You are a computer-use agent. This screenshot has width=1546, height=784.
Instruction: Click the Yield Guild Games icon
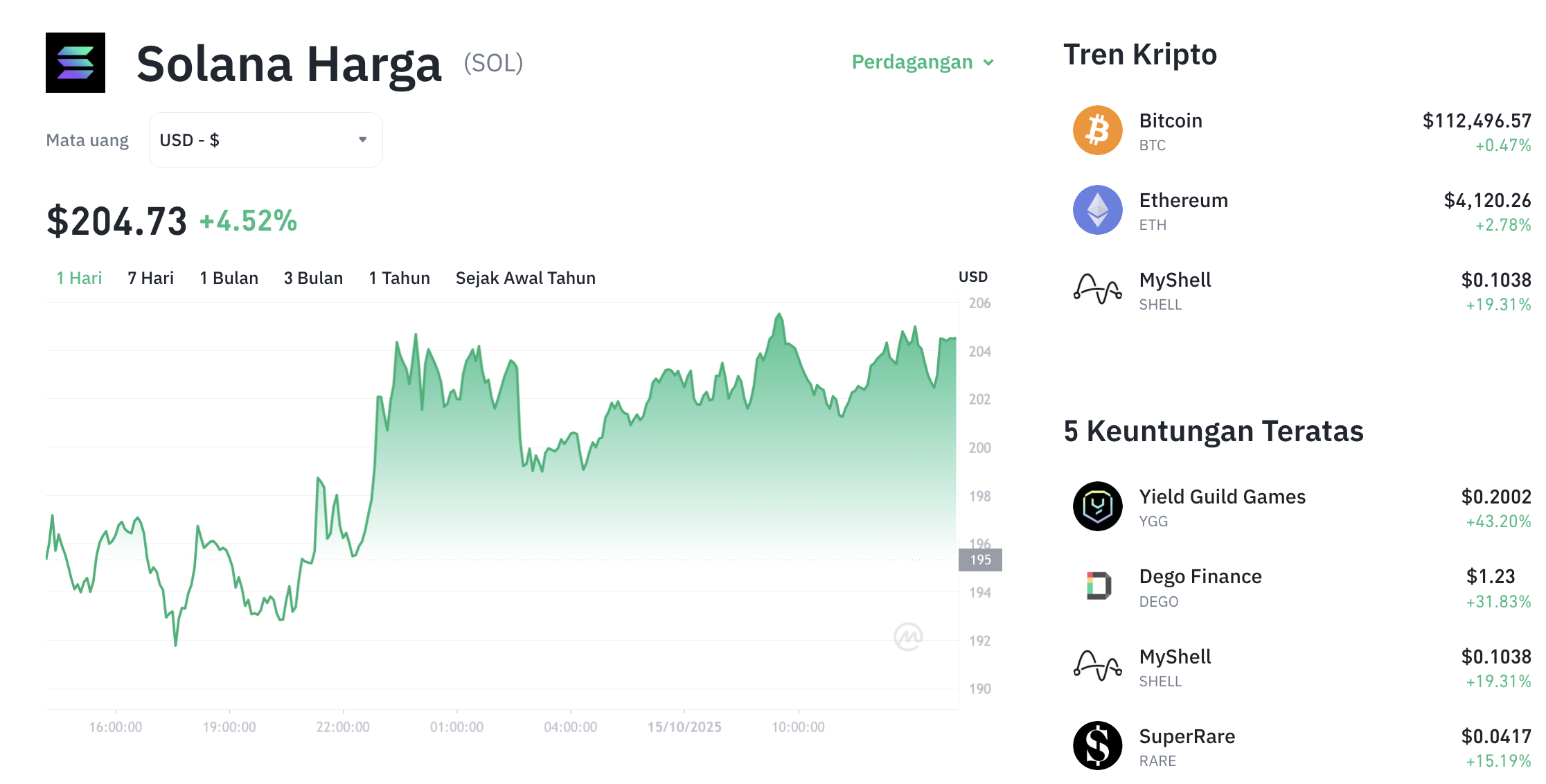1097,506
